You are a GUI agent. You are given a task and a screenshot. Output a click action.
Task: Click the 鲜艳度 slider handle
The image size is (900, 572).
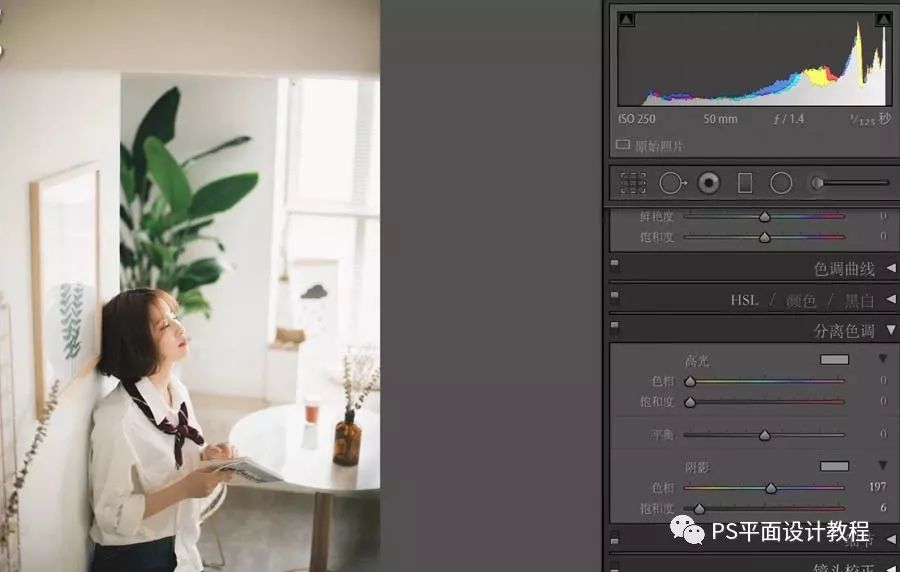point(765,217)
